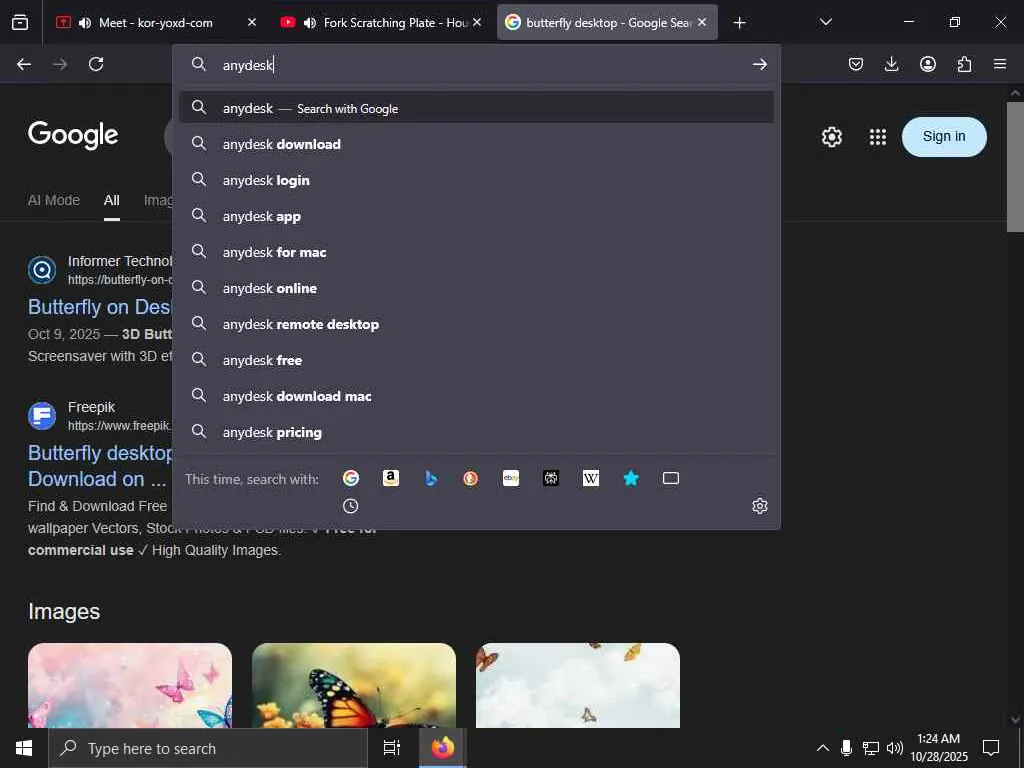The height and width of the screenshot is (768, 1024).
Task: Search this time with DuckDuckGo icon
Action: coord(470,479)
